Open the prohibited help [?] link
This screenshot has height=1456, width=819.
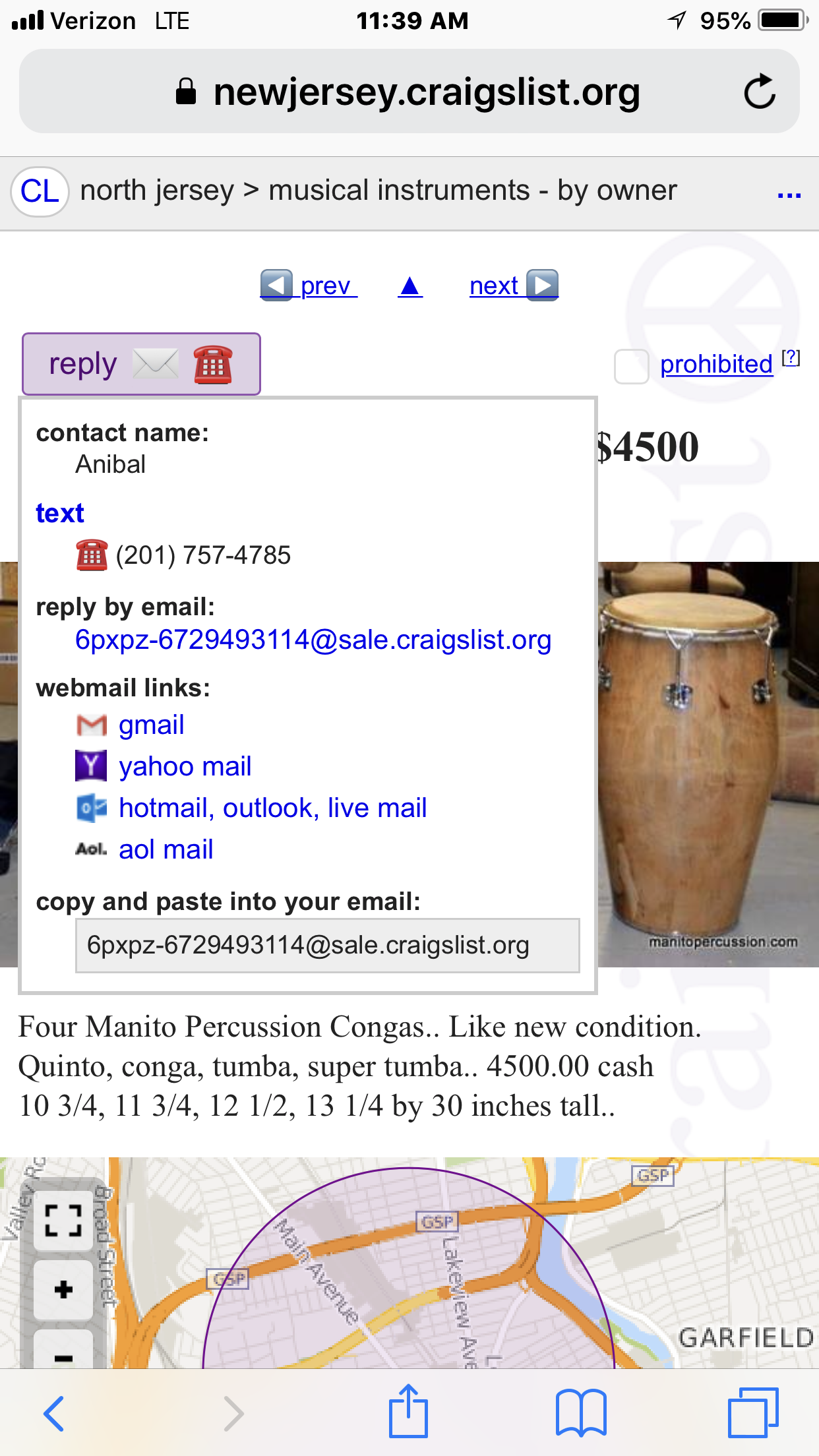pyautogui.click(x=791, y=358)
